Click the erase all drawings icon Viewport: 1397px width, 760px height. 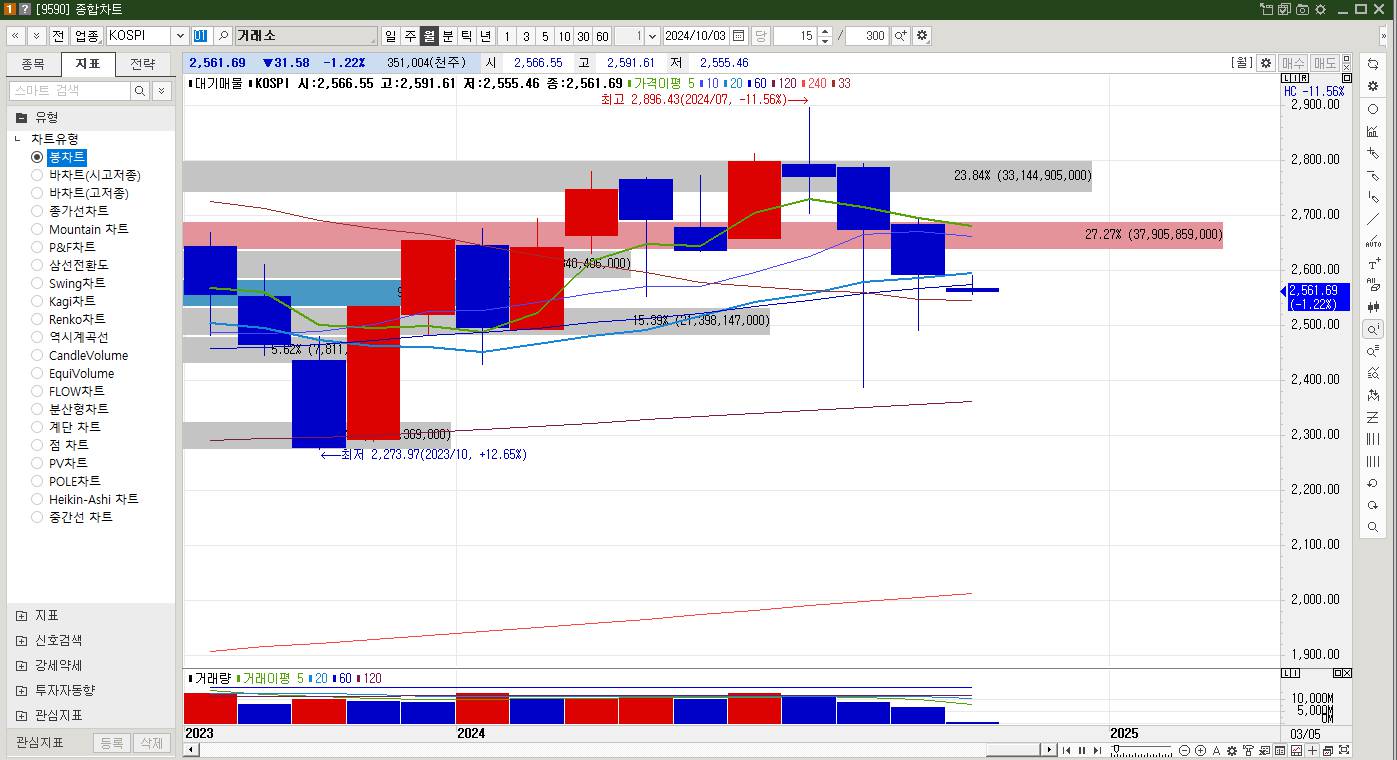tap(1373, 285)
